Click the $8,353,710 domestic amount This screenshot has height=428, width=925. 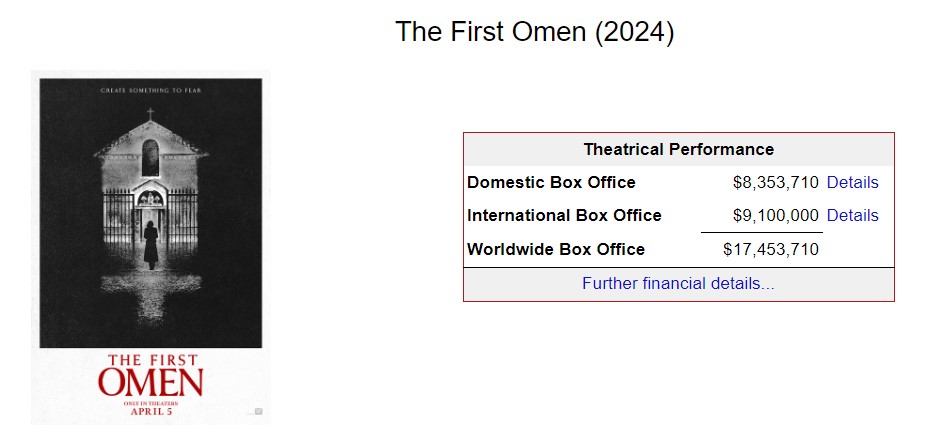776,182
